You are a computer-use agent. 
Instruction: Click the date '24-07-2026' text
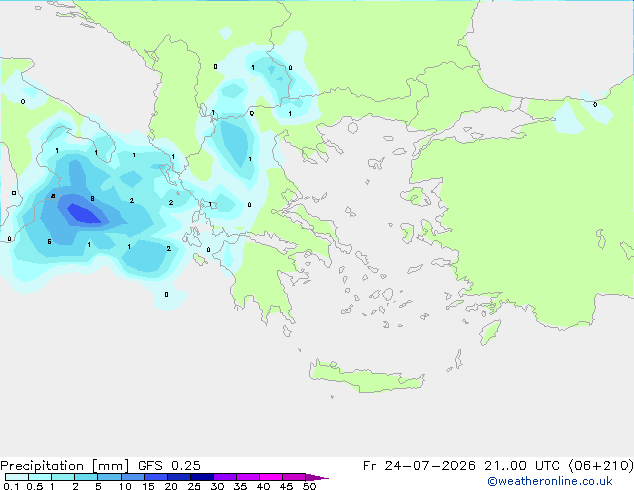430,466
